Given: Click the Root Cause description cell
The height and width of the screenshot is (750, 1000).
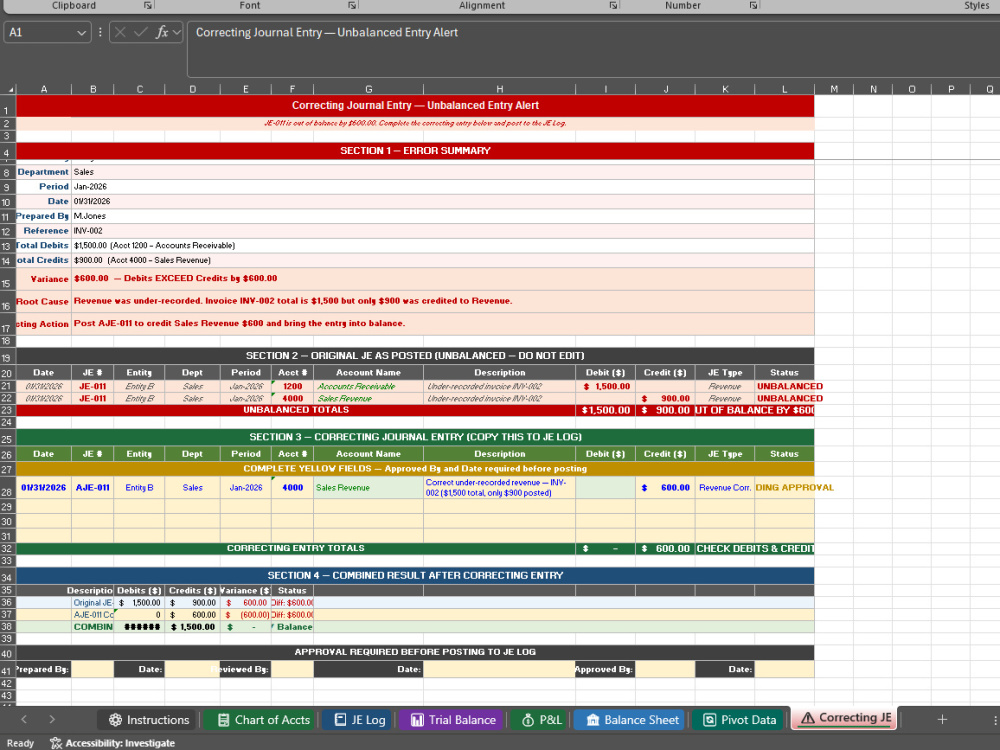Looking at the screenshot, I should [443, 301].
